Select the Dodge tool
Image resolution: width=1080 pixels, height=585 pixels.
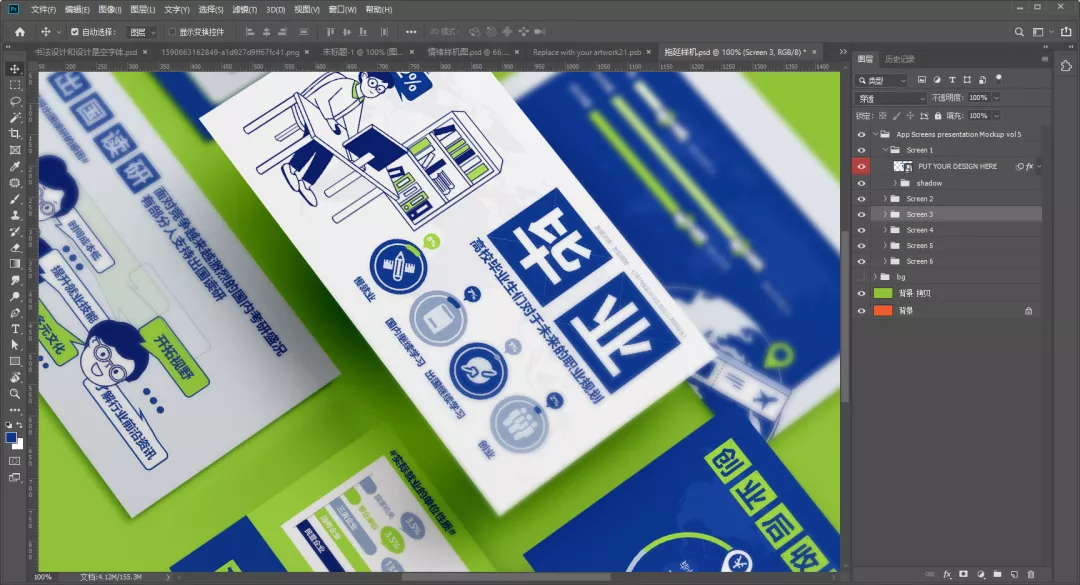point(14,296)
